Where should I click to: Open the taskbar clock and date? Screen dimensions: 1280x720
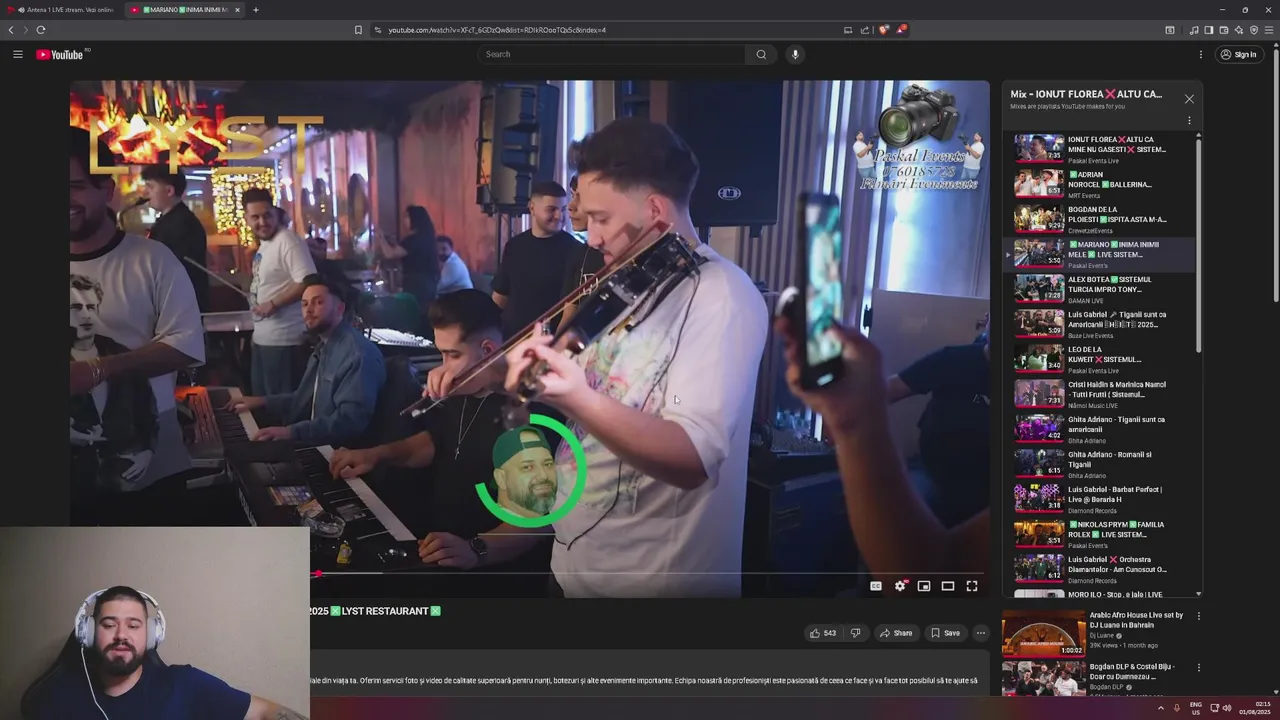[1255, 708]
